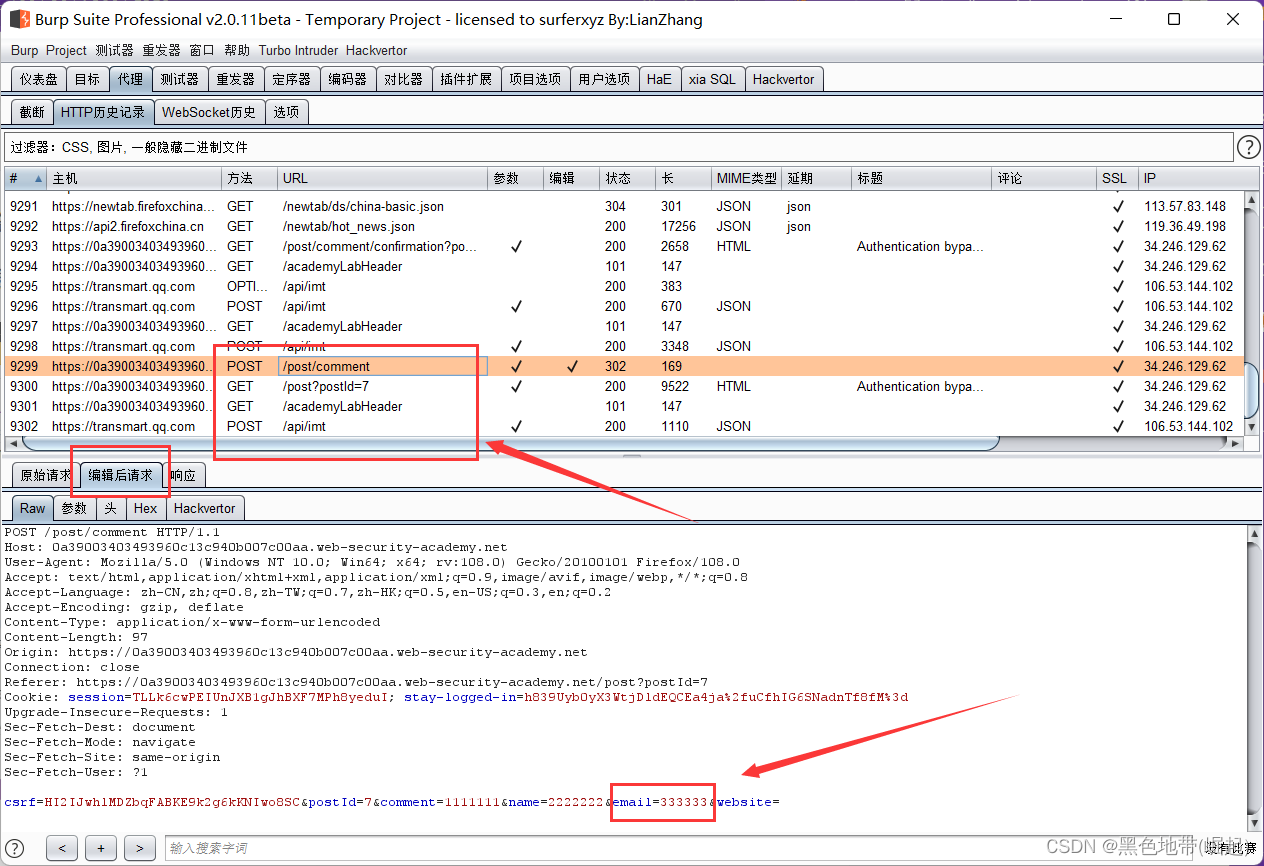Switch to the 重发器 main tab

tap(236, 79)
